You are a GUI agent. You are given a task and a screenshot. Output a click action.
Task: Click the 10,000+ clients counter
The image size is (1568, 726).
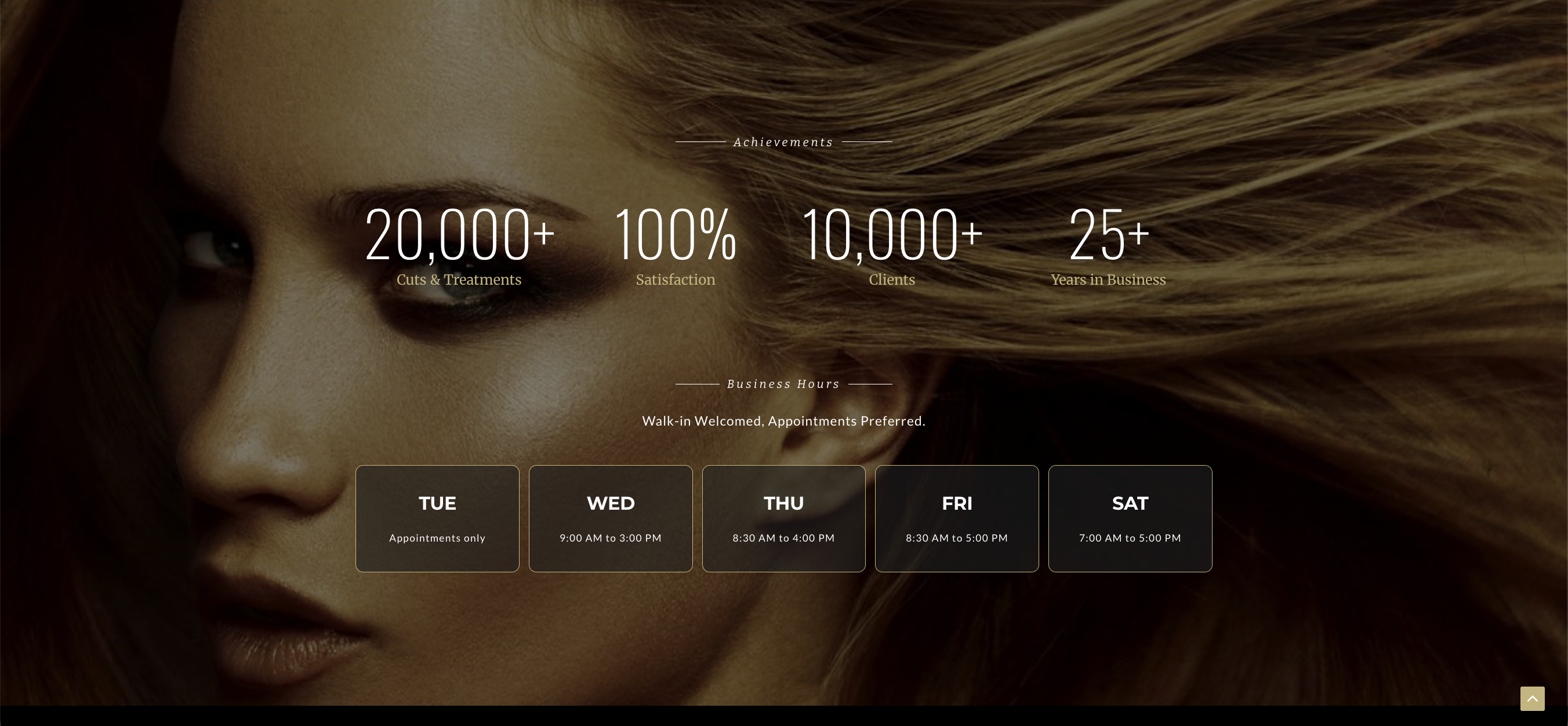[x=892, y=234]
